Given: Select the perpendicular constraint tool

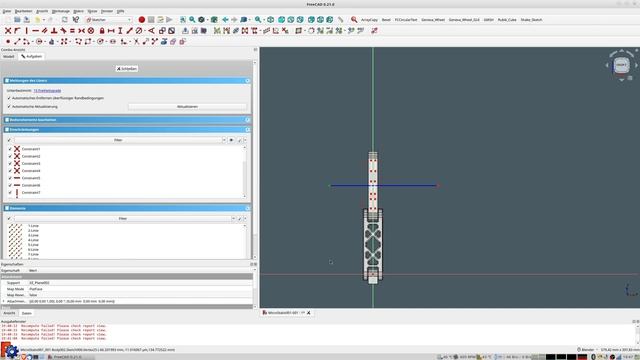Looking at the screenshot, I should click(x=54, y=31).
